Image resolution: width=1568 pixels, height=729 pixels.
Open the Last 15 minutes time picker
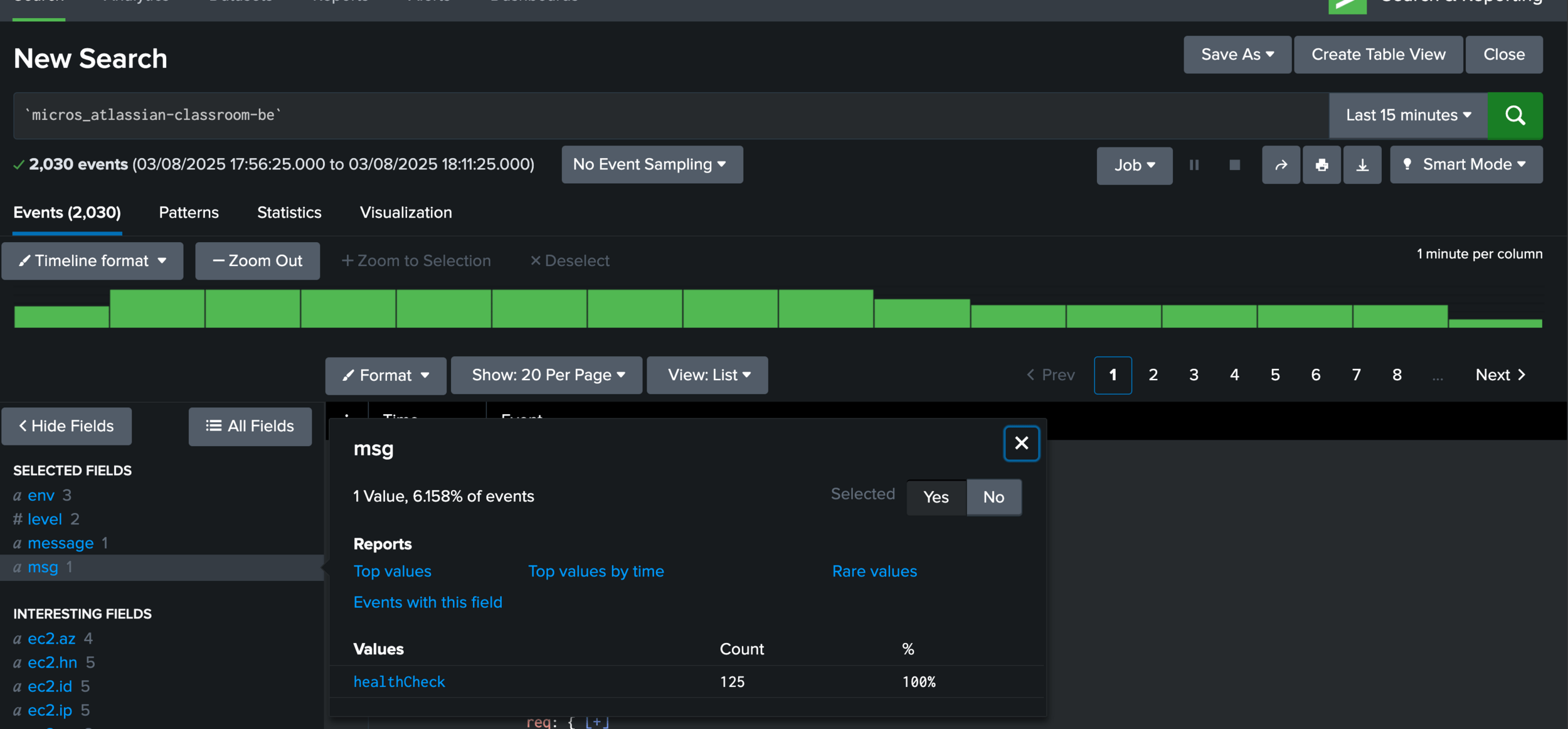click(1408, 115)
